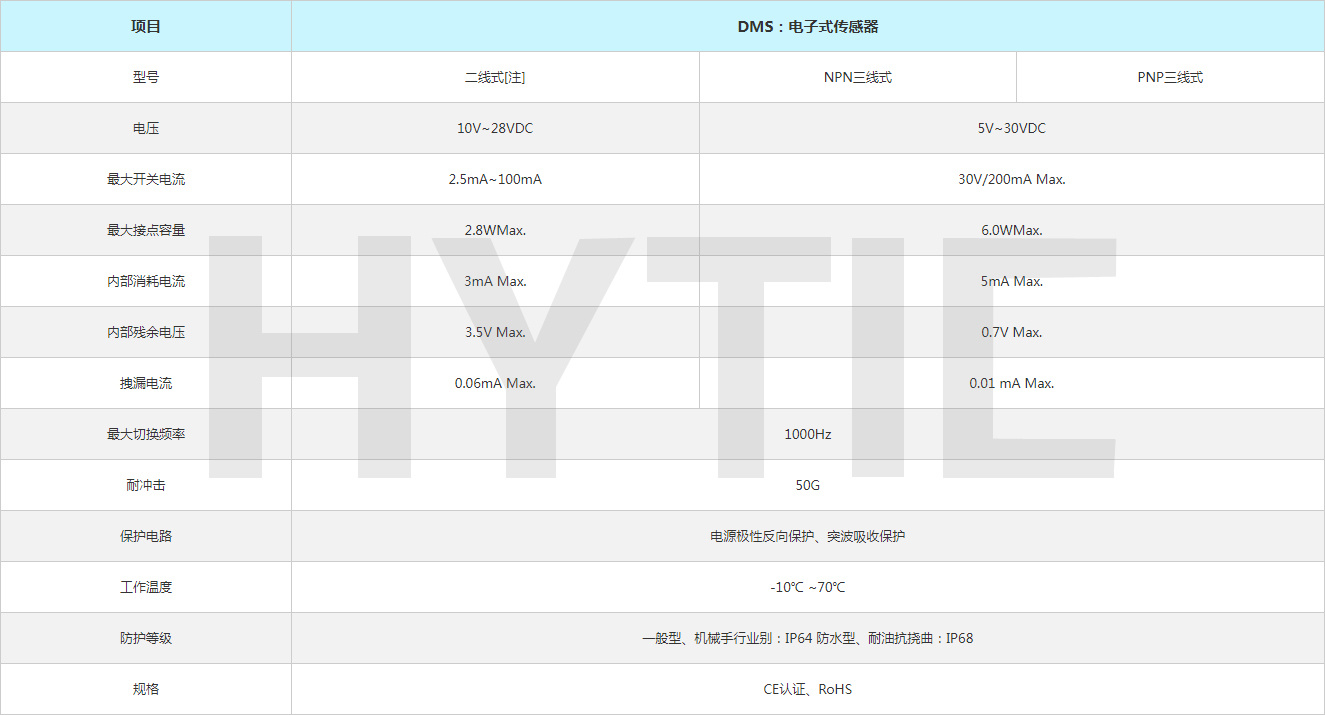
Task: Click the CE认证、RoHS value
Action: tap(808, 689)
